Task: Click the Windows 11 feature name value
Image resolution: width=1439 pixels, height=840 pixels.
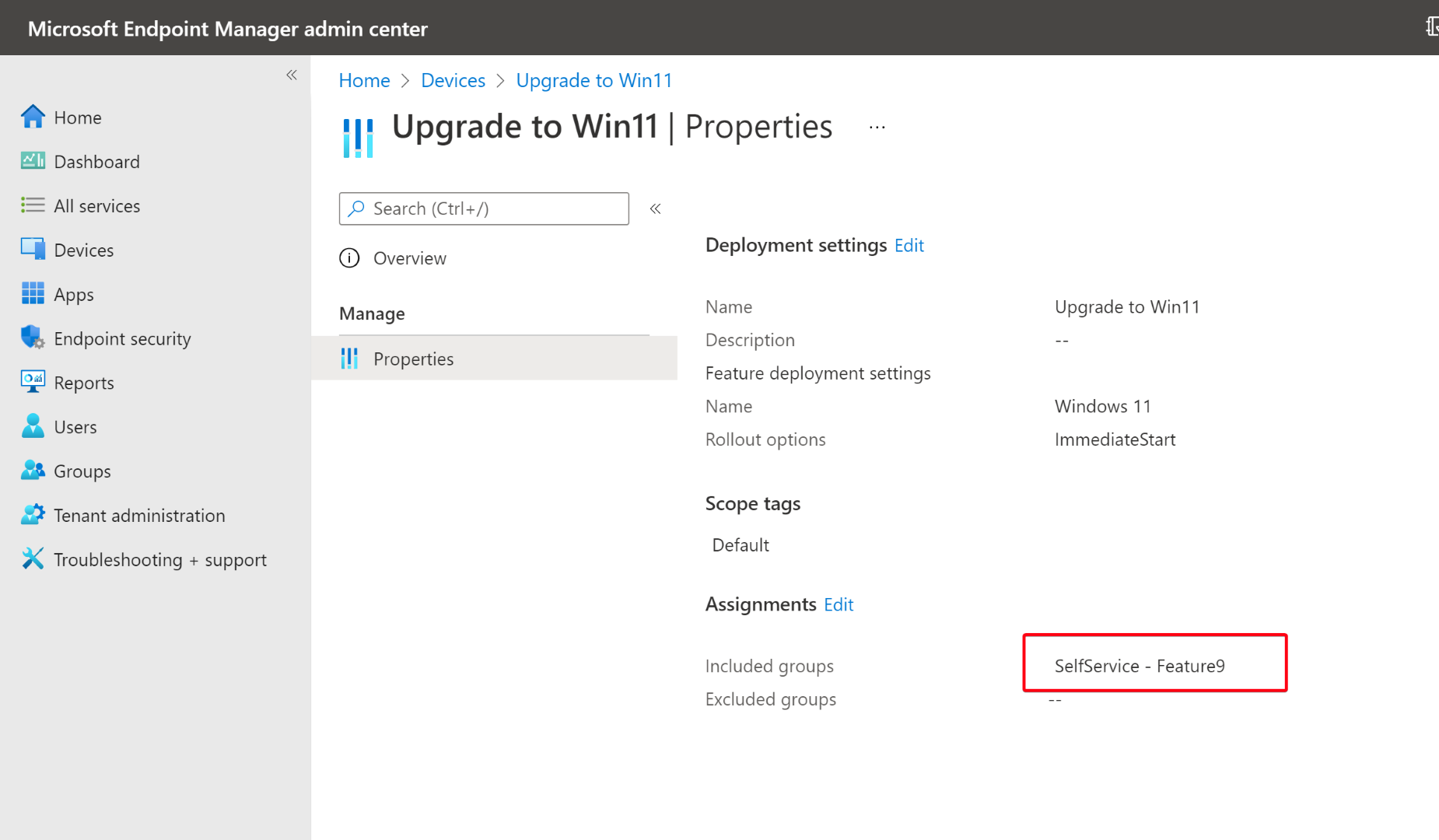Action: pyautogui.click(x=1102, y=406)
